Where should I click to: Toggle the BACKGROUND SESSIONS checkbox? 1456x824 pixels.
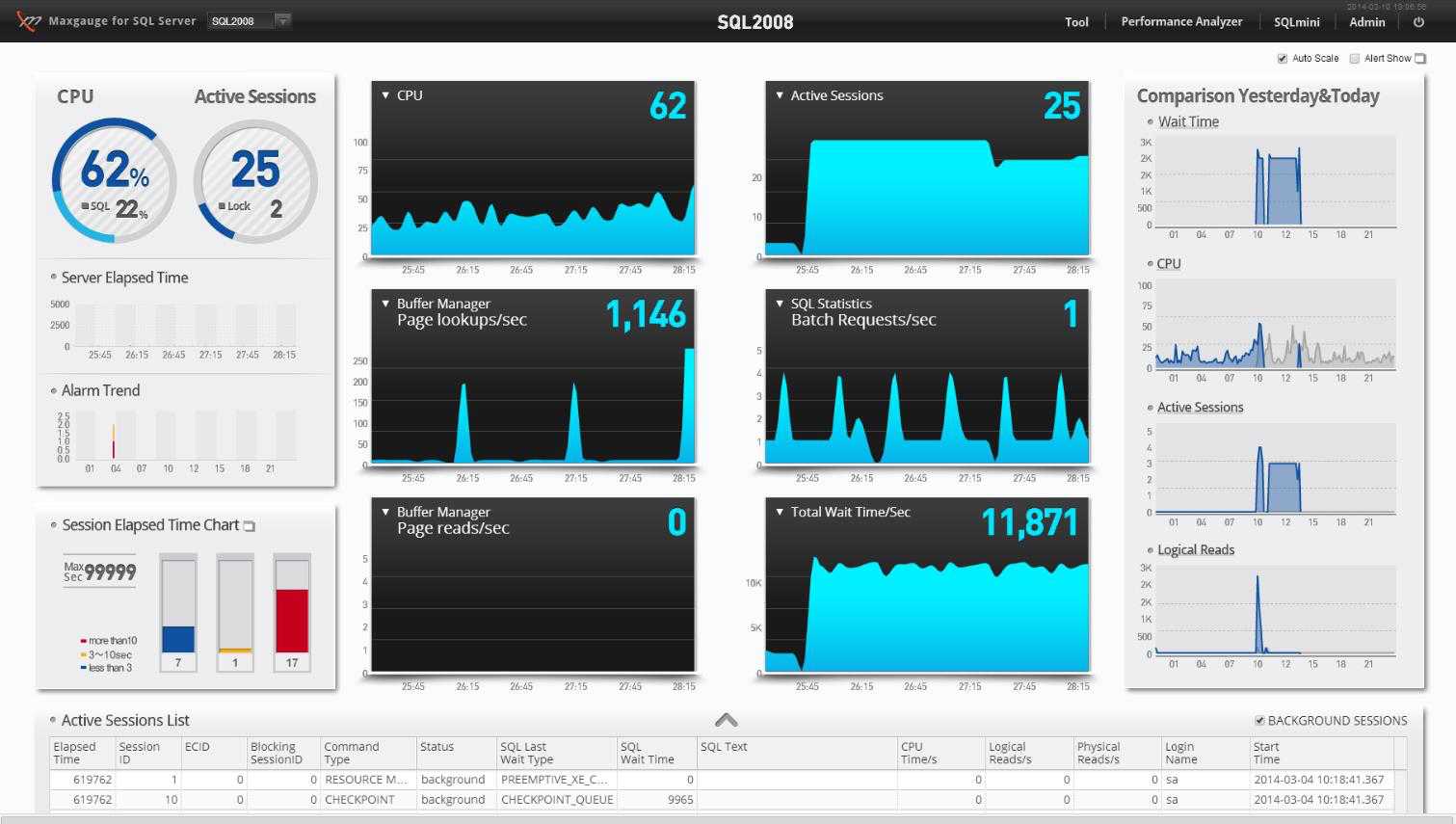pyautogui.click(x=1259, y=721)
